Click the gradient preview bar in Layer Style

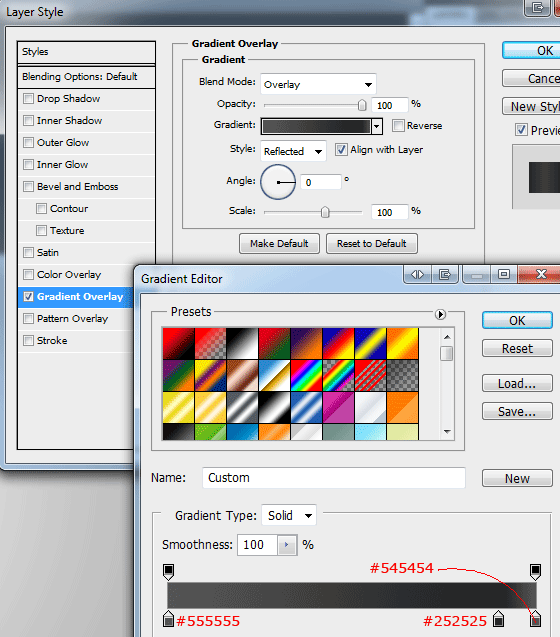[x=316, y=126]
